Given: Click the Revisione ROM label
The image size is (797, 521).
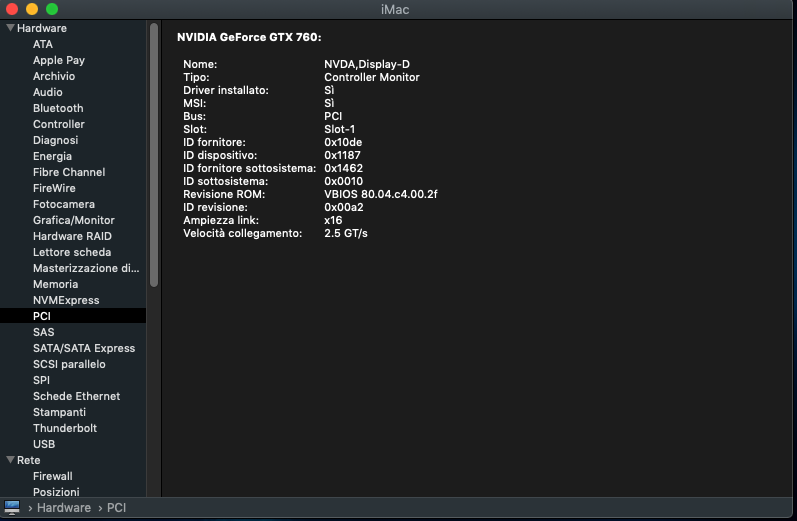Looking at the screenshot, I should [x=224, y=194].
